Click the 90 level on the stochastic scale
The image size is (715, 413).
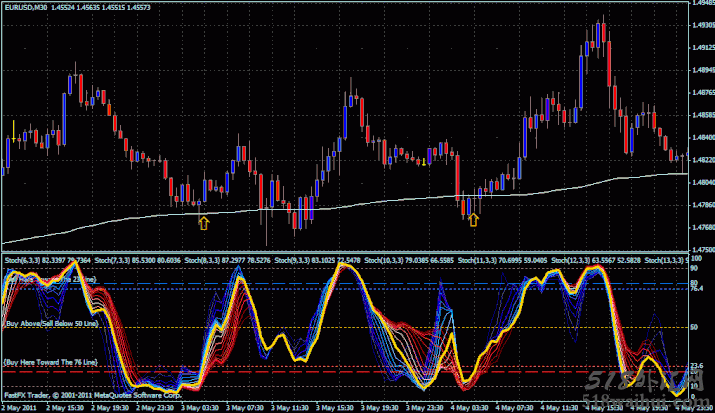694,267
